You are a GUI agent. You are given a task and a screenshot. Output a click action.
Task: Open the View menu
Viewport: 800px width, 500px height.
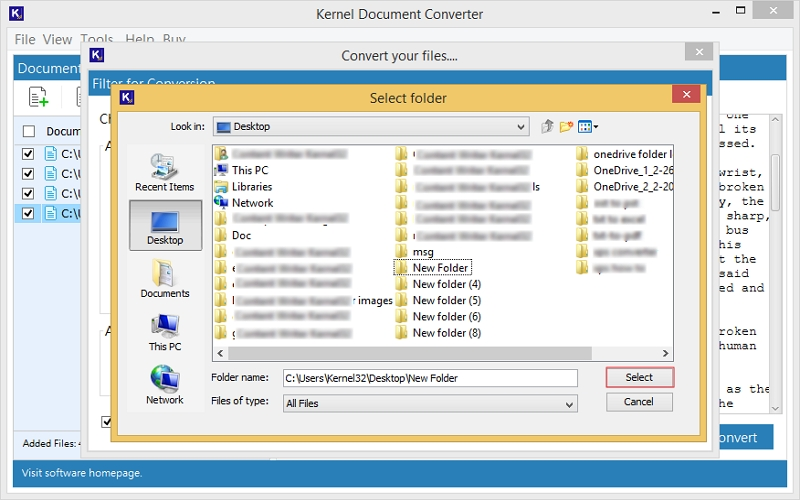coord(57,39)
